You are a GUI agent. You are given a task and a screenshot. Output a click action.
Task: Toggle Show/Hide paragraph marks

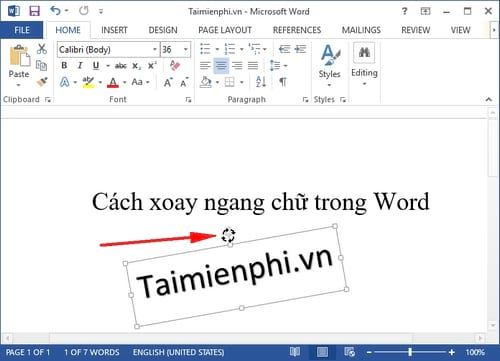(283, 82)
